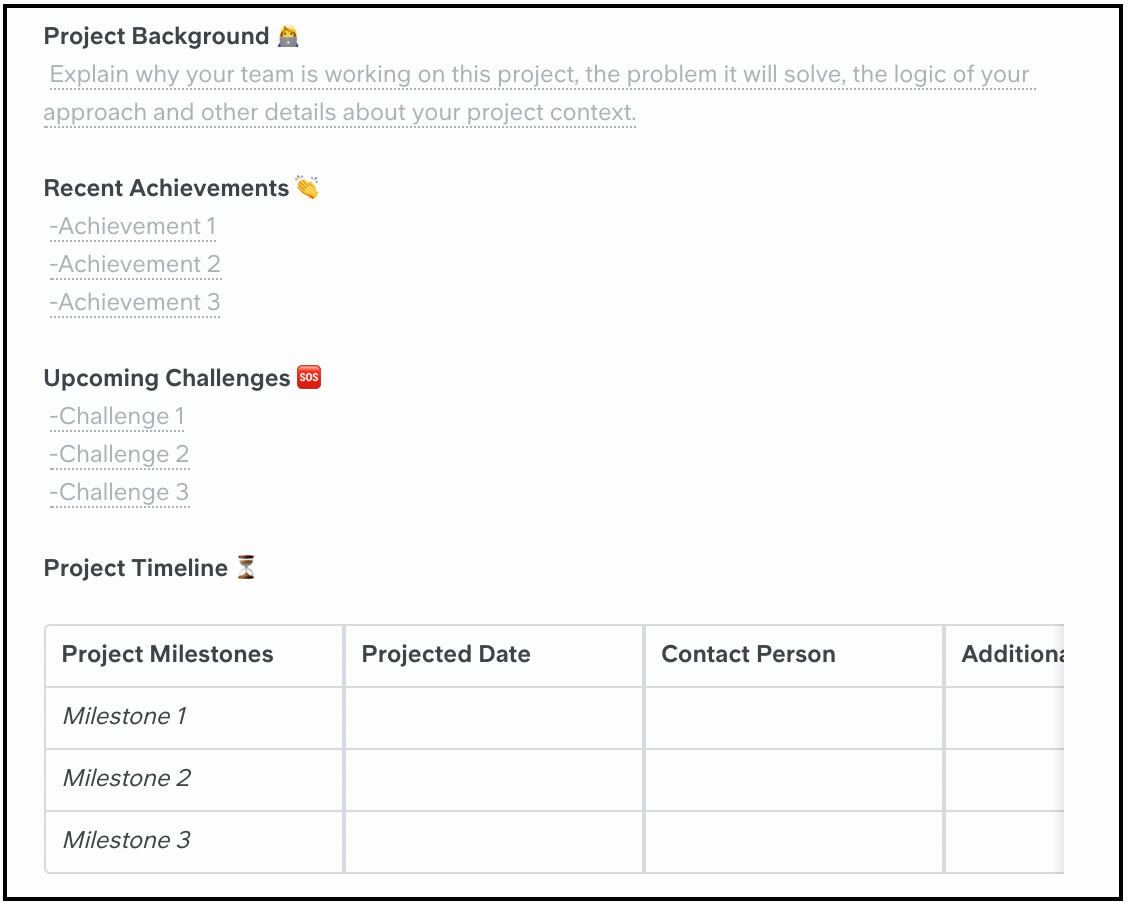Edit the Achievement 3 placeholder
Image resolution: width=1128 pixels, height=902 pixels.
click(135, 303)
